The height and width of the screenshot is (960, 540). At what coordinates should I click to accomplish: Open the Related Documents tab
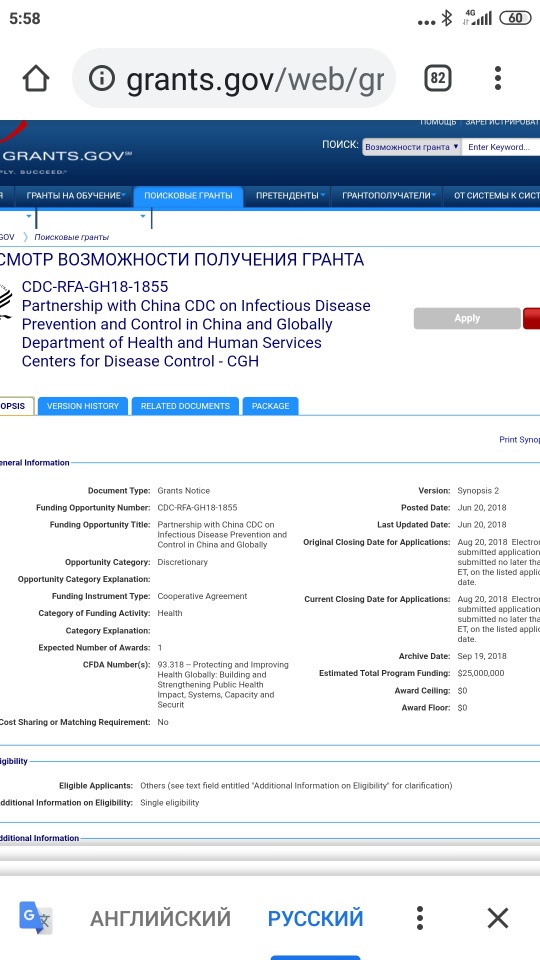coord(185,406)
